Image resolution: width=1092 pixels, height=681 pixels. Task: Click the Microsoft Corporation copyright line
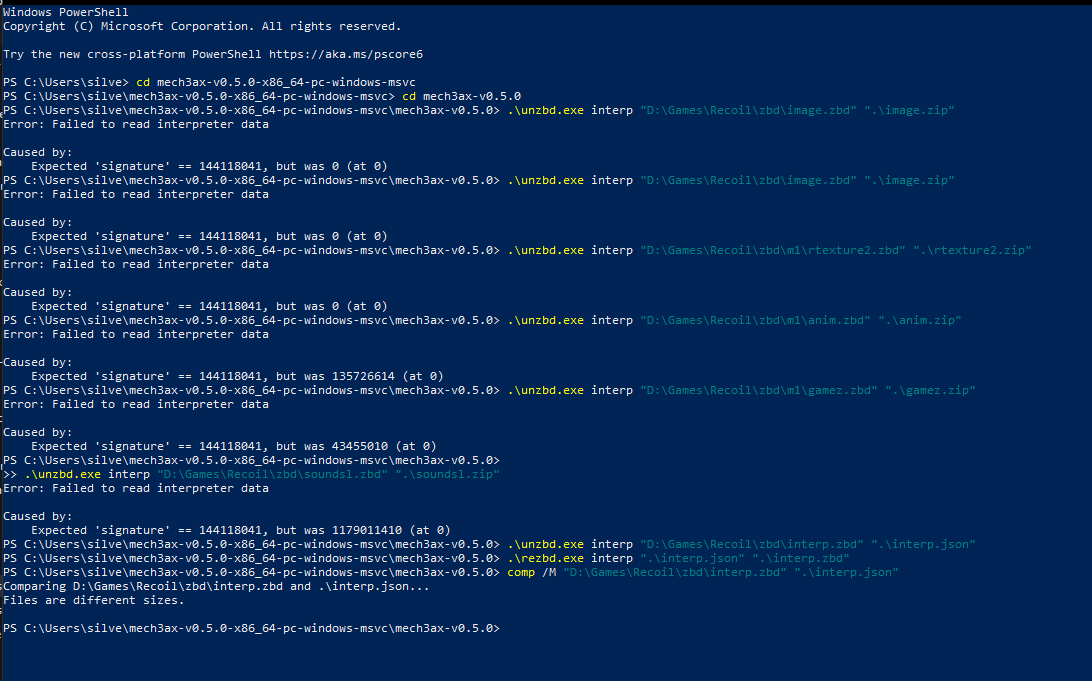tap(202, 26)
